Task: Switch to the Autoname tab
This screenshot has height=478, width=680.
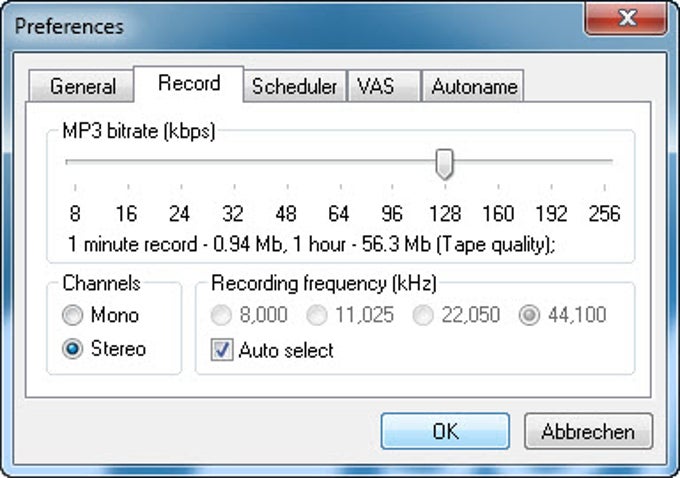Action: pyautogui.click(x=473, y=86)
